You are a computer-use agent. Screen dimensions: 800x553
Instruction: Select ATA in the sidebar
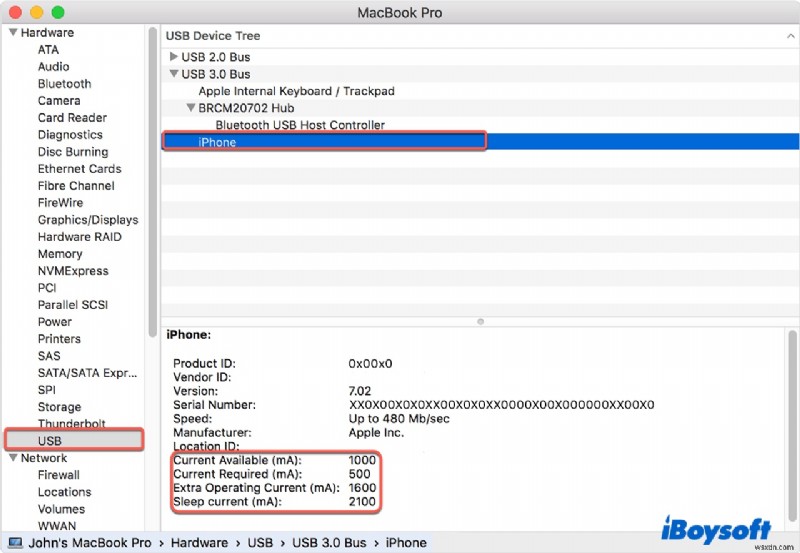pyautogui.click(x=48, y=49)
